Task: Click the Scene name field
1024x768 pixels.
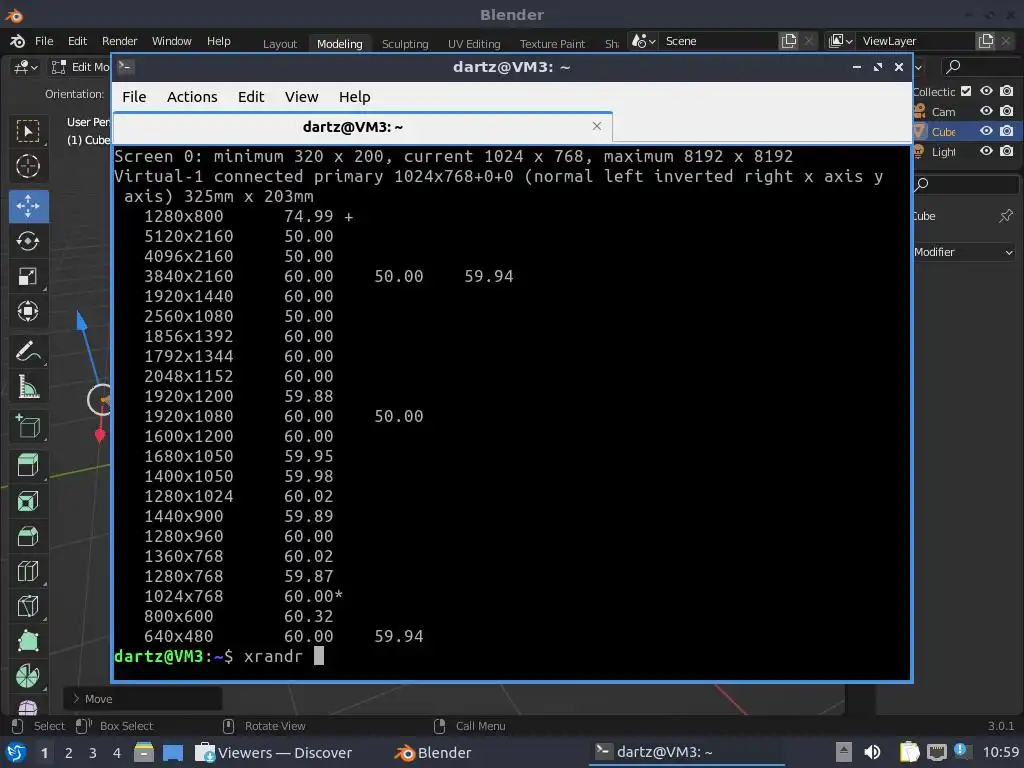Action: tap(720, 41)
